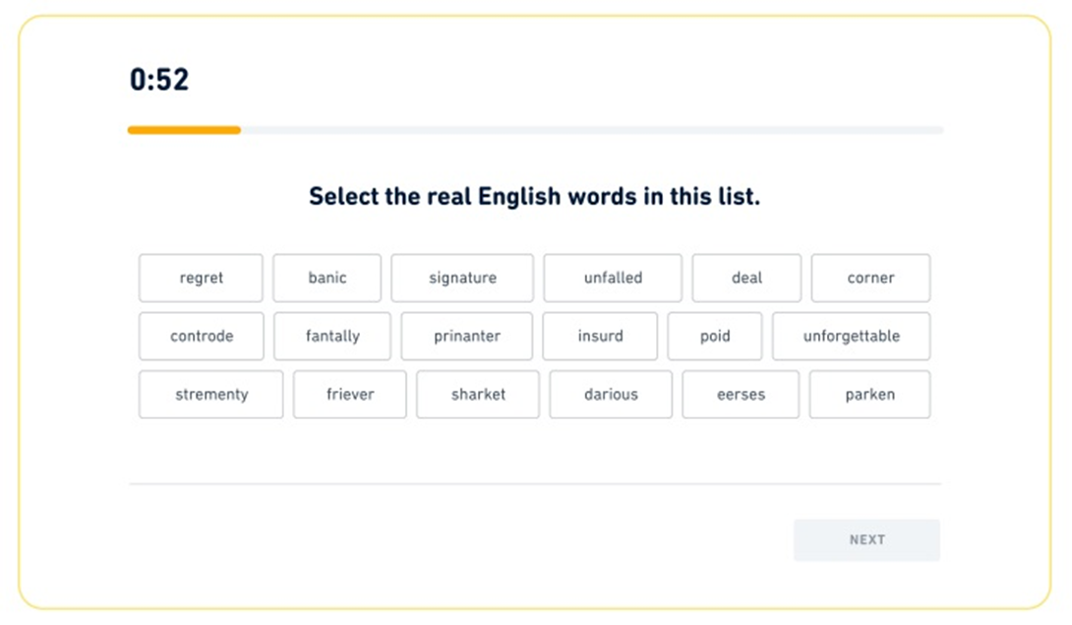Viewport: 1072px width, 625px height.
Task: Select the 'prinanter' tile
Action: 467,336
